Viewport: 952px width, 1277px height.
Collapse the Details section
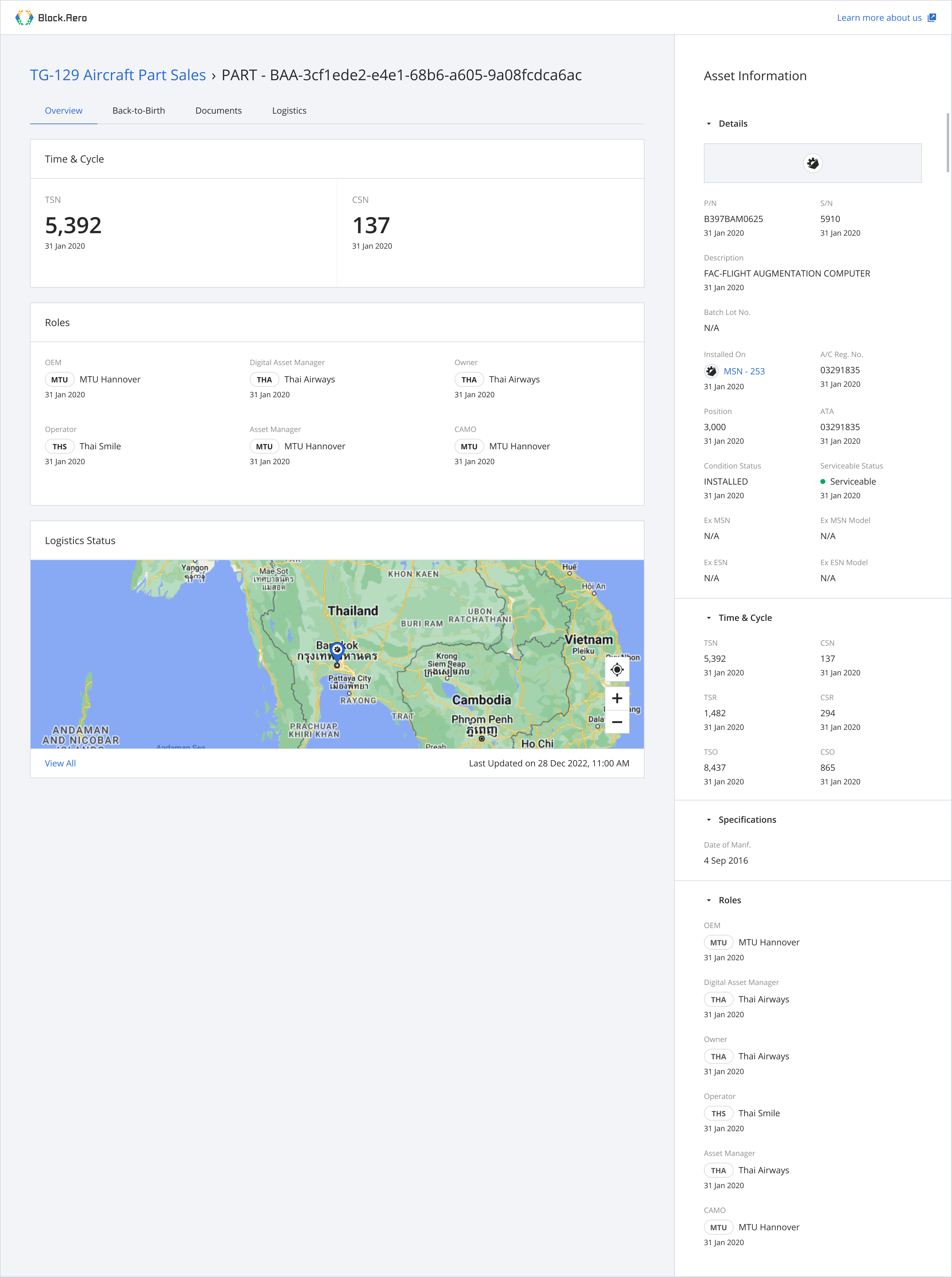[709, 124]
